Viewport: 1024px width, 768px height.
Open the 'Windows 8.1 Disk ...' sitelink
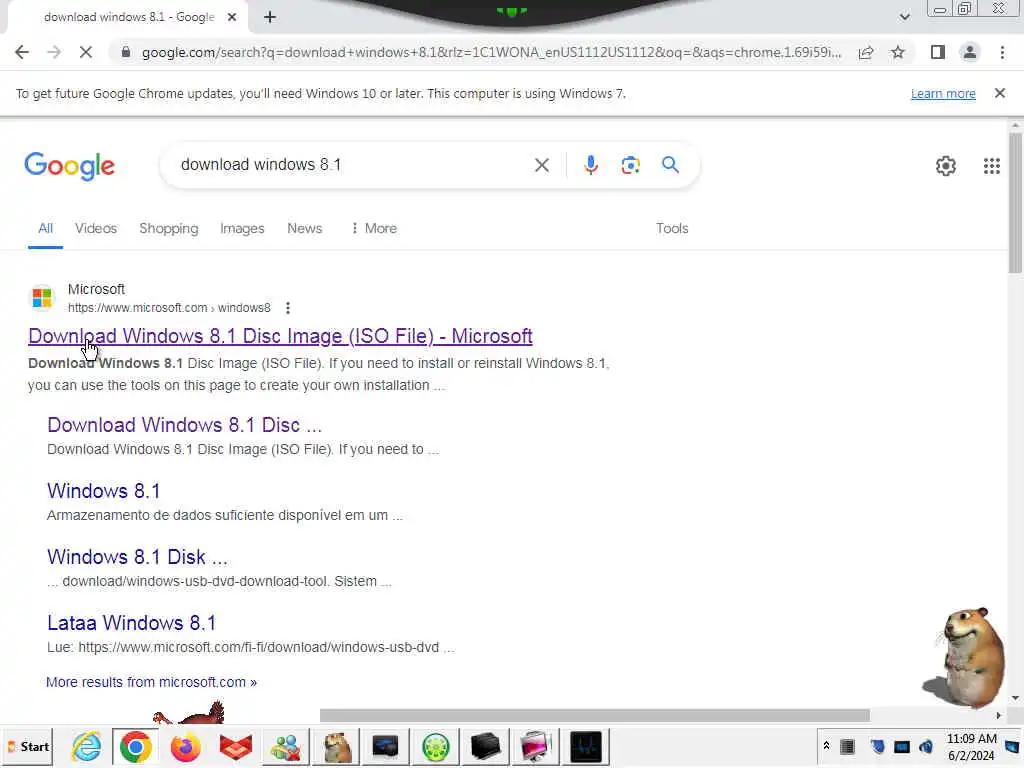tap(137, 557)
